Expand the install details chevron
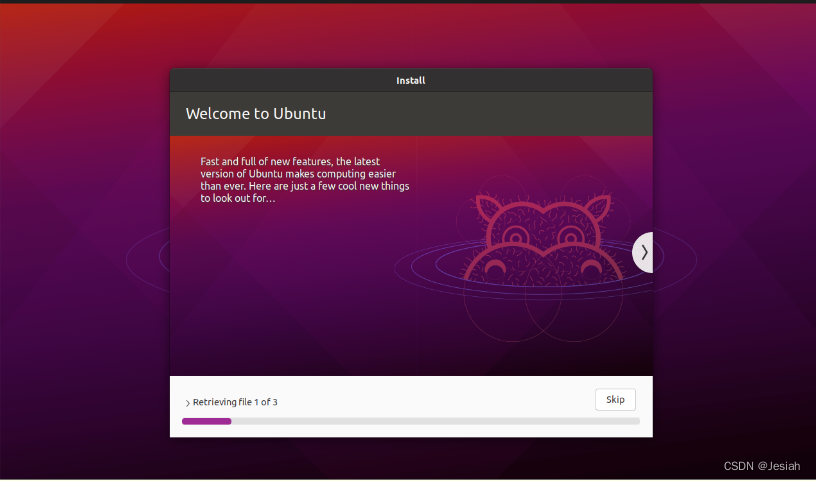 [187, 403]
